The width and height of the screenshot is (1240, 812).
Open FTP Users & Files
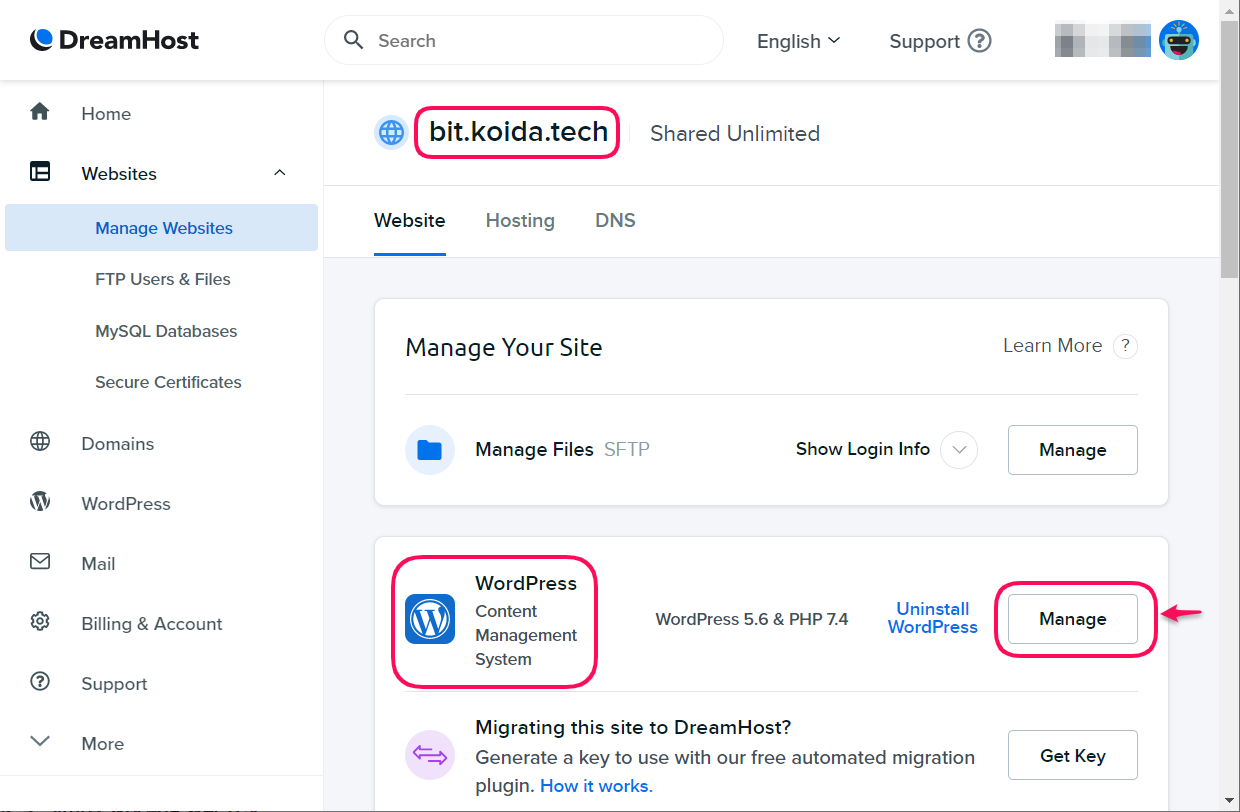pyautogui.click(x=163, y=279)
